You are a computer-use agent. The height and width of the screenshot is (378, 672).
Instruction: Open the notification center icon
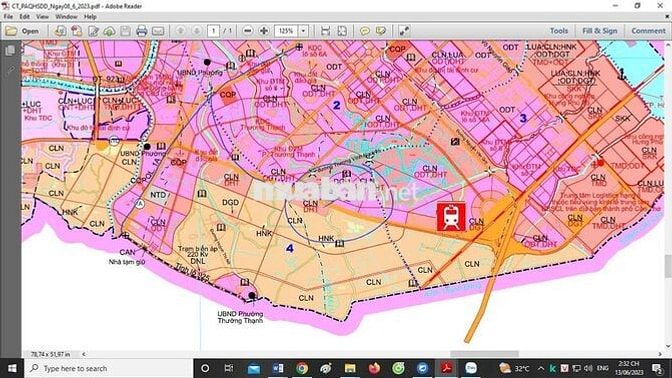click(657, 368)
